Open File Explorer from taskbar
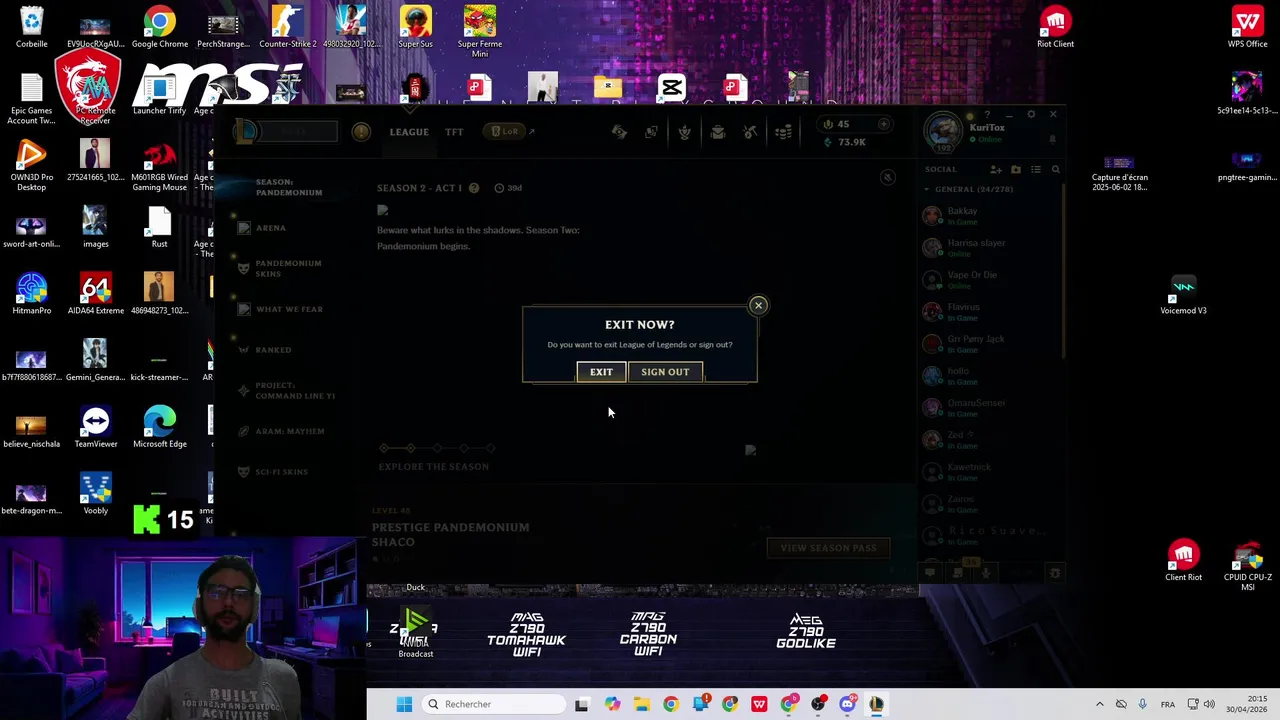The width and height of the screenshot is (1280, 720). [x=641, y=704]
